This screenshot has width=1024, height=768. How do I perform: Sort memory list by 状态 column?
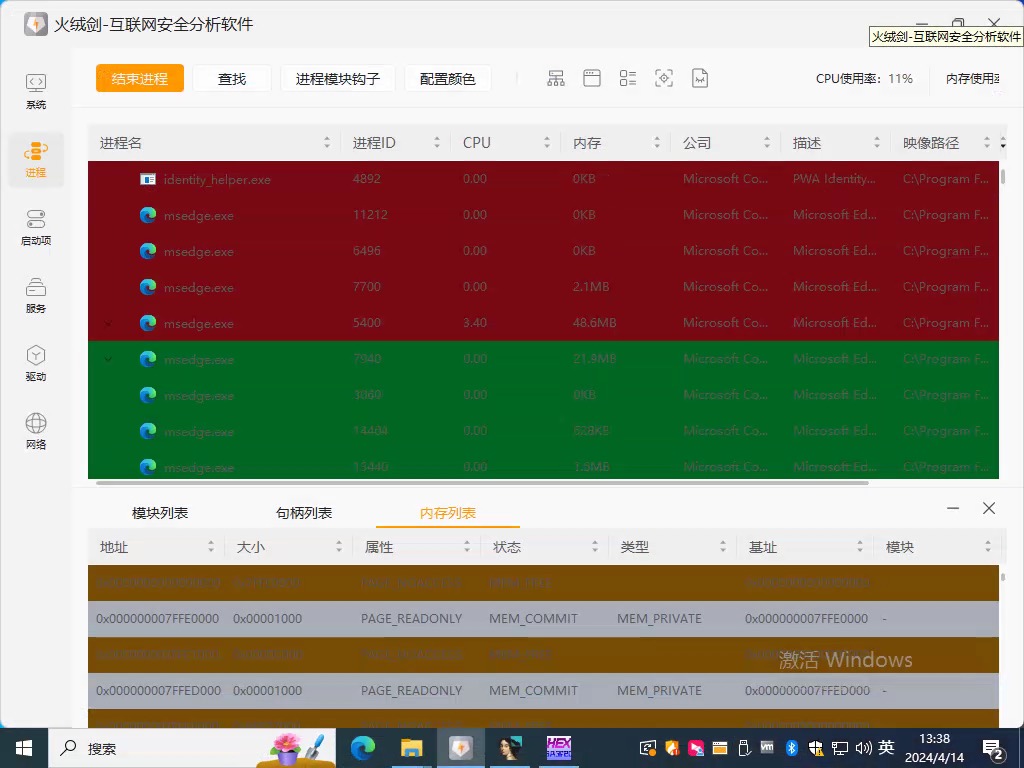tap(544, 547)
